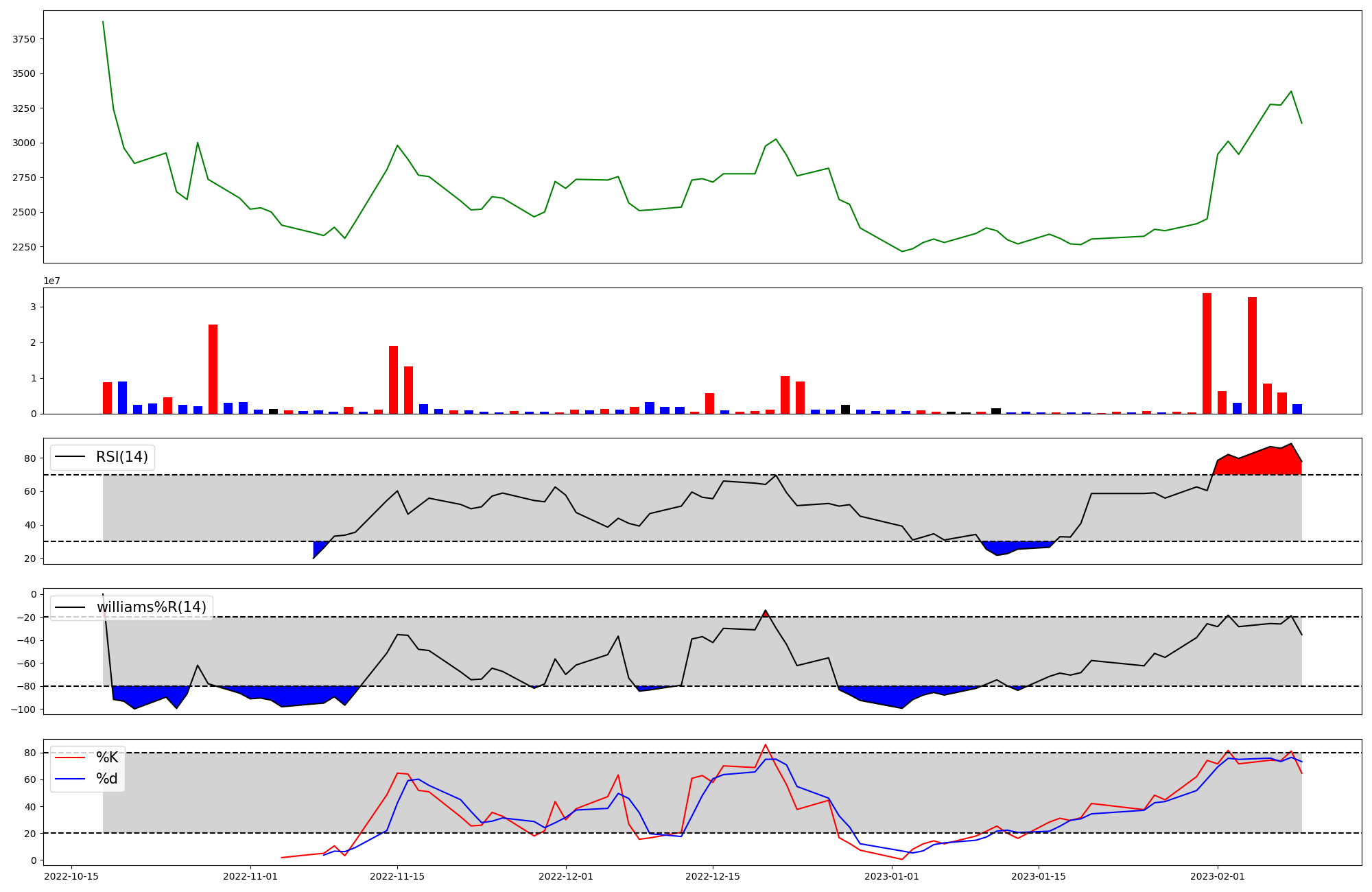This screenshot has width=1372, height=892.
Task: Click the 3500 price axis label
Action: click(x=25, y=73)
